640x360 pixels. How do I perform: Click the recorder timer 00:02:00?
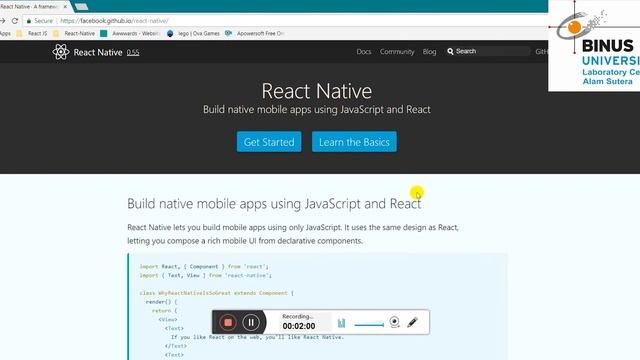(x=299, y=326)
